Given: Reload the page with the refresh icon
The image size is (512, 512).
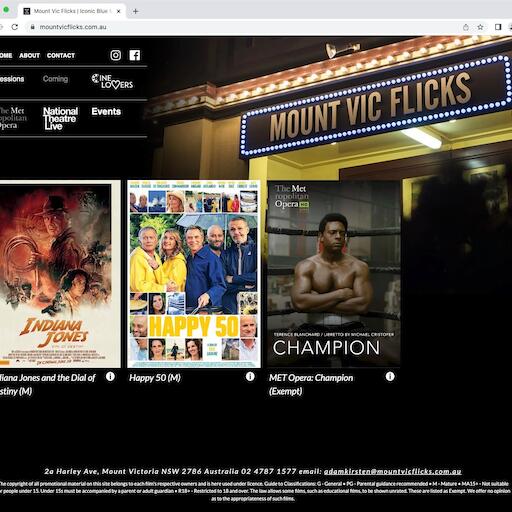Looking at the screenshot, I should pyautogui.click(x=15, y=27).
